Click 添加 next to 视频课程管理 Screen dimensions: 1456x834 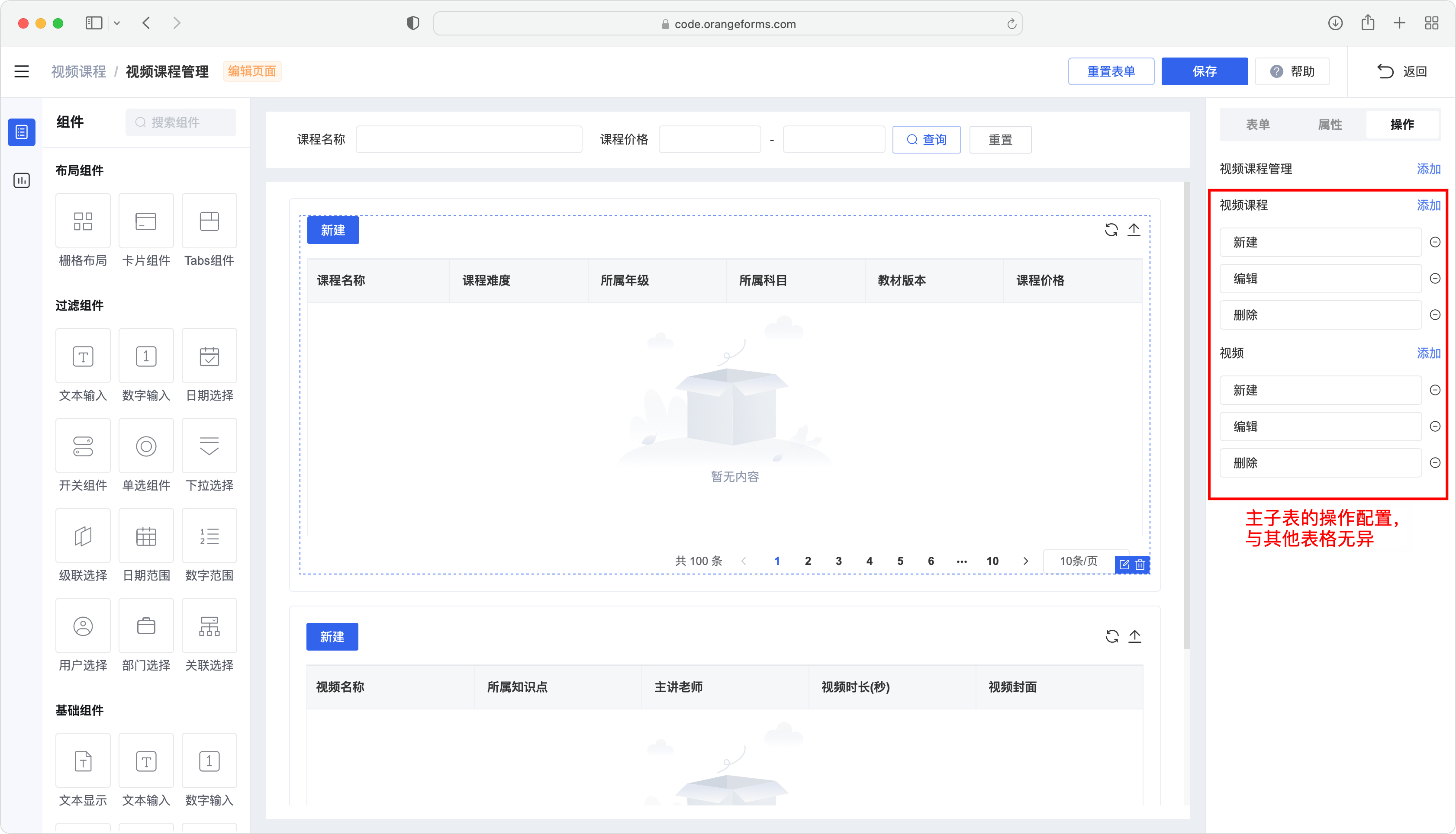tap(1428, 169)
